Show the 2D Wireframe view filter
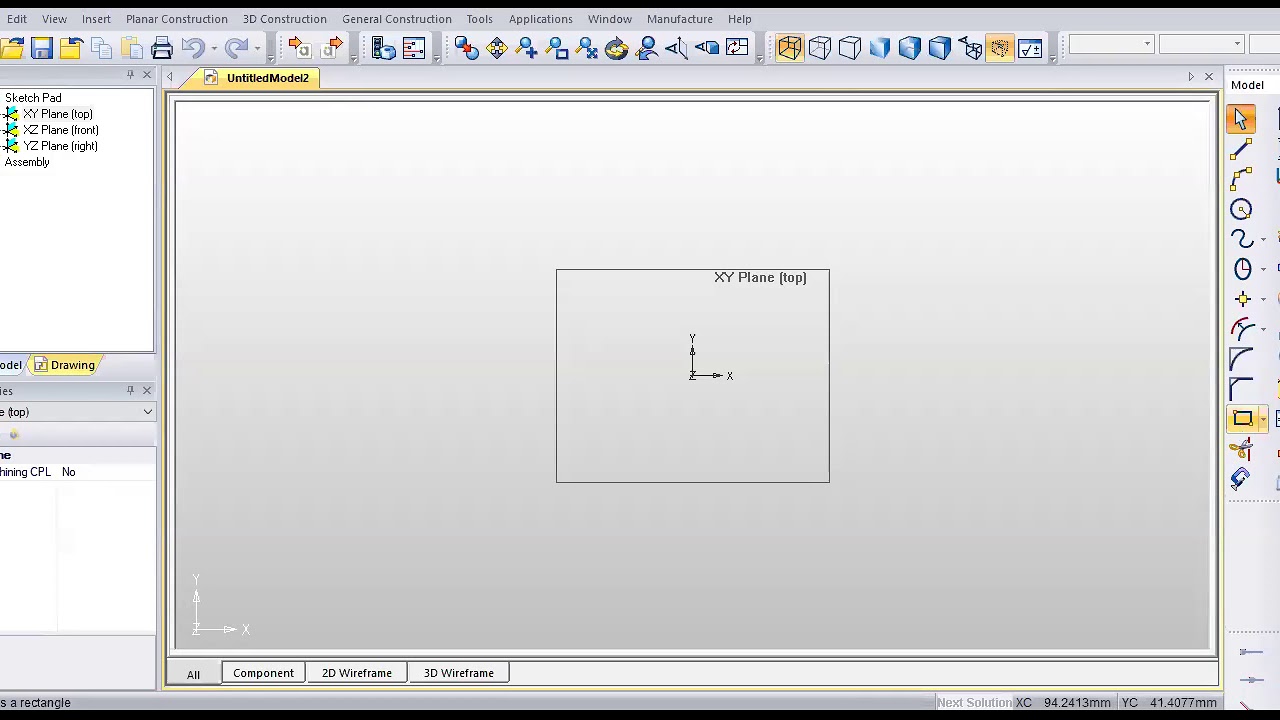This screenshot has height=720, width=1280. point(357,673)
